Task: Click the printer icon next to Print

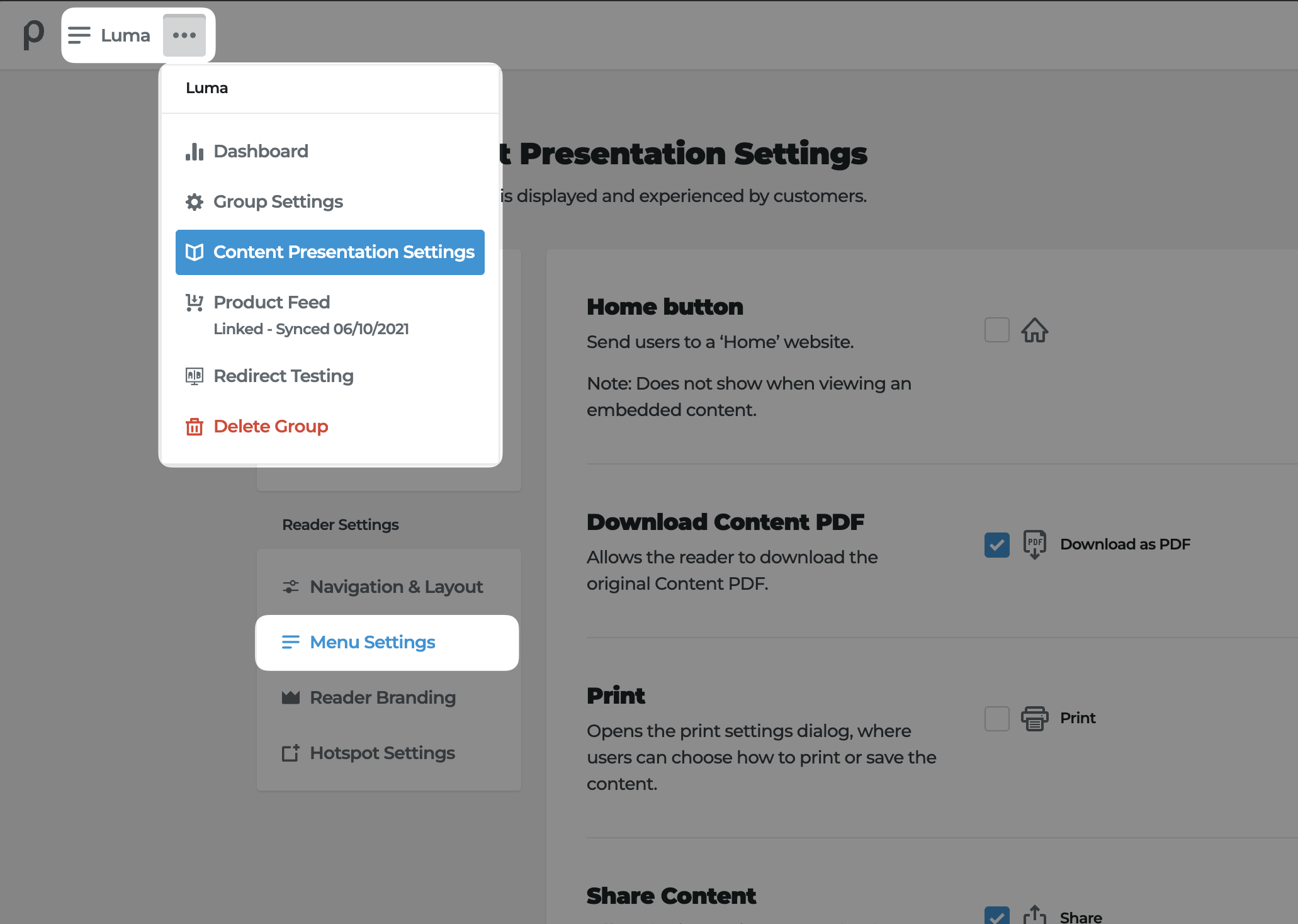Action: [x=1034, y=718]
